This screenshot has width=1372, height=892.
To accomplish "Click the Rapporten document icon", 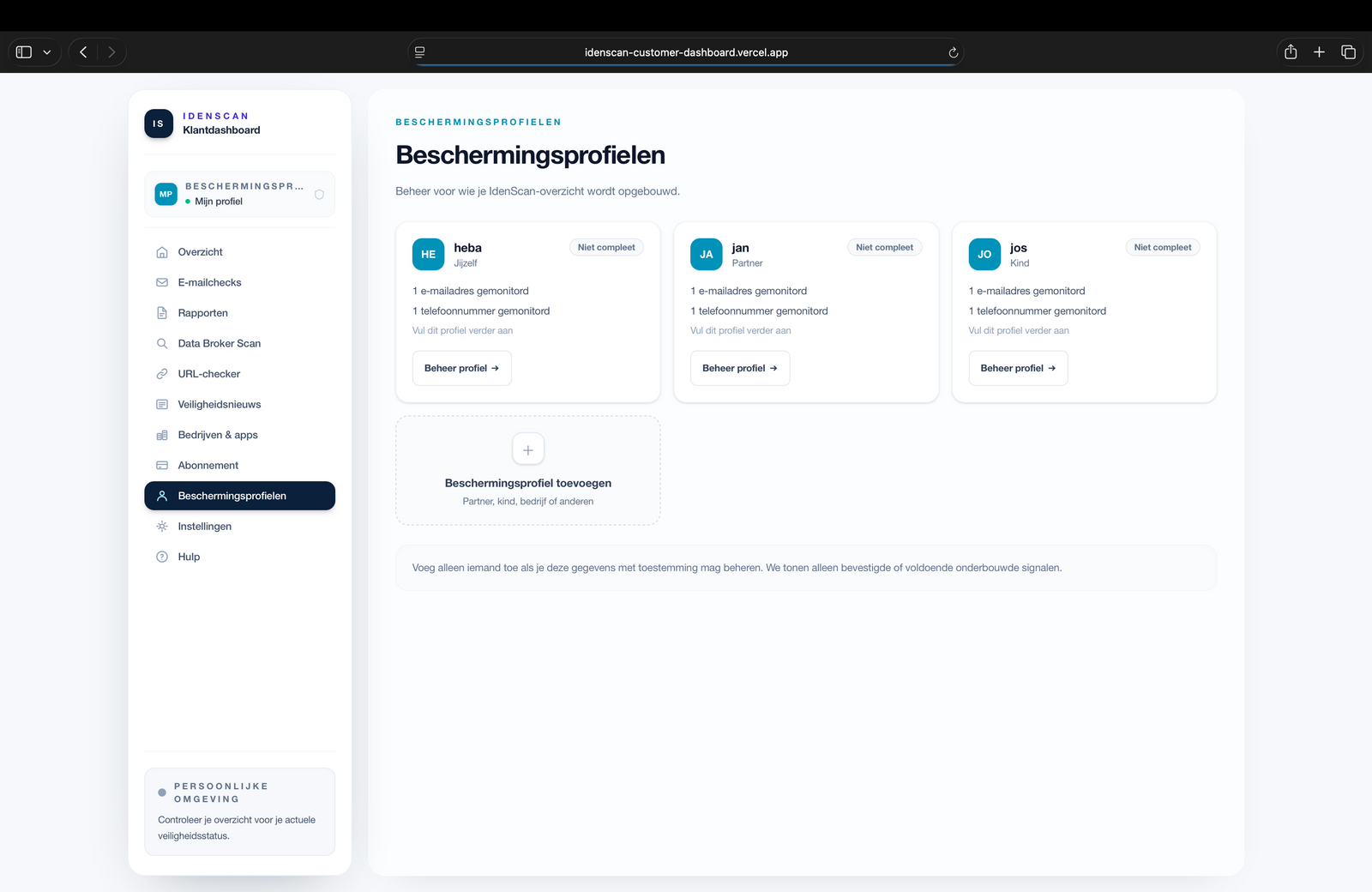I will (162, 313).
